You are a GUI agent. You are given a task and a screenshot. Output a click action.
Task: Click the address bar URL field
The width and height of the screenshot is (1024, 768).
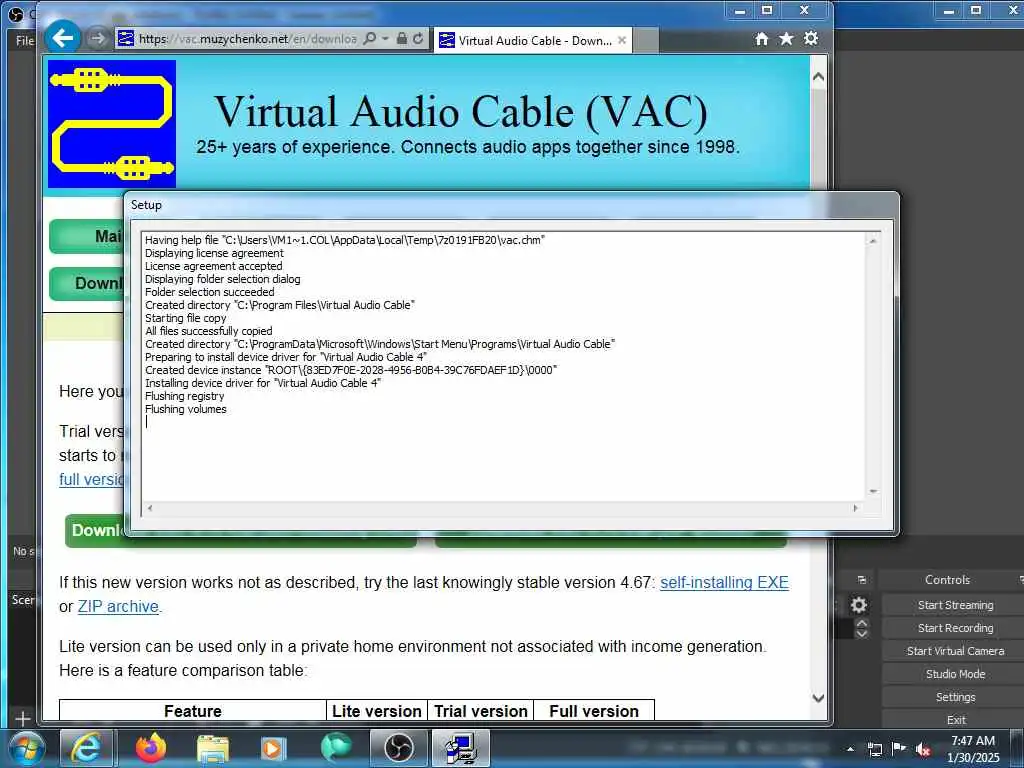[247, 39]
